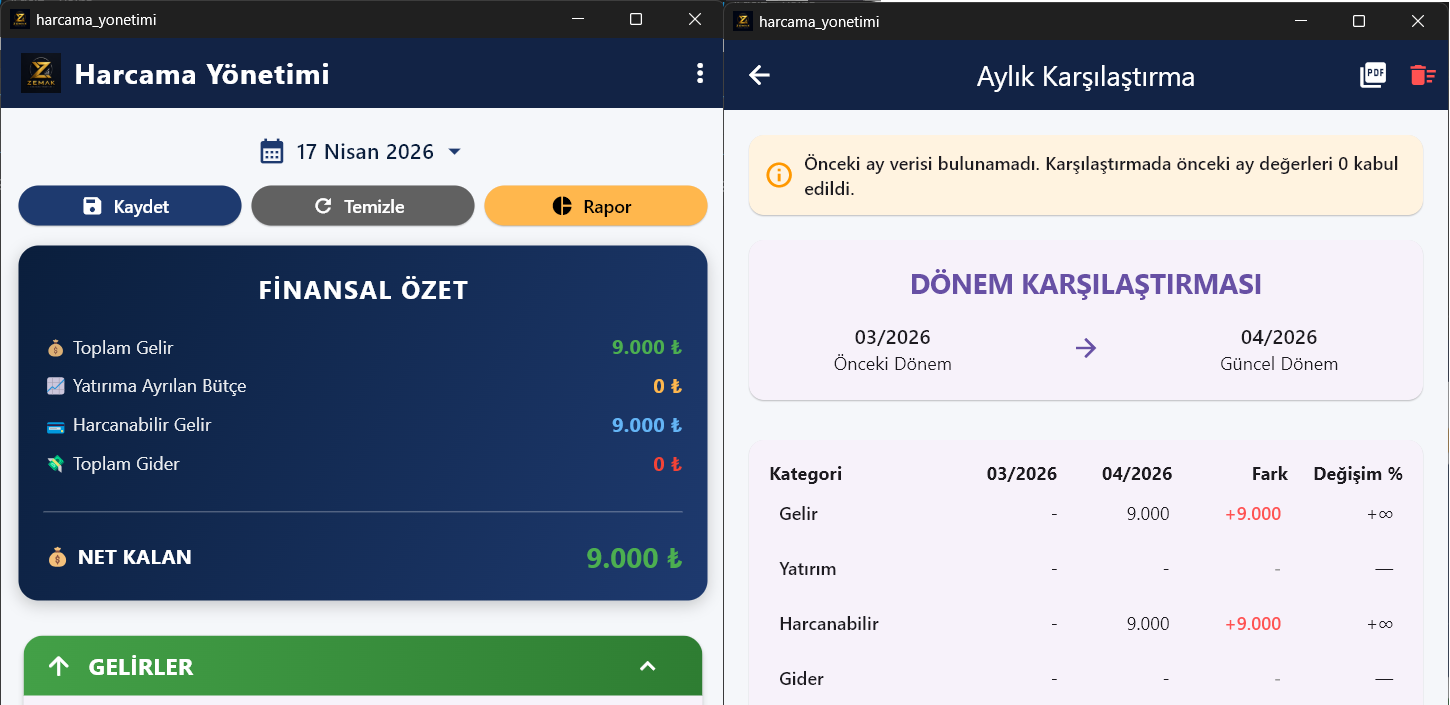Click the Fark column header

[x=1270, y=474]
